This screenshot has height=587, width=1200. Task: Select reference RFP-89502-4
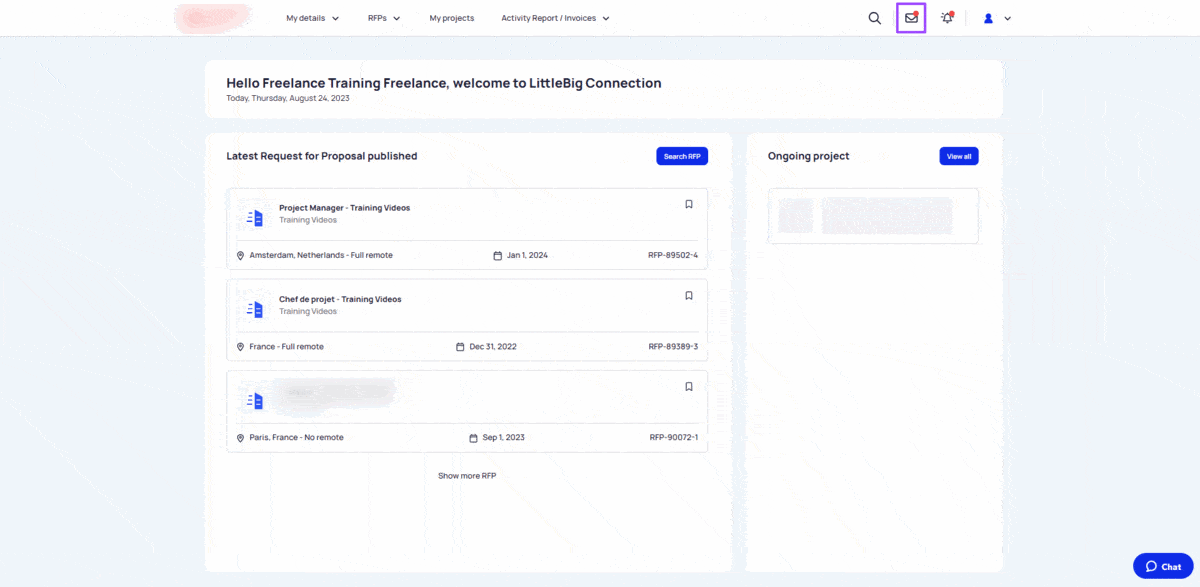[673, 255]
